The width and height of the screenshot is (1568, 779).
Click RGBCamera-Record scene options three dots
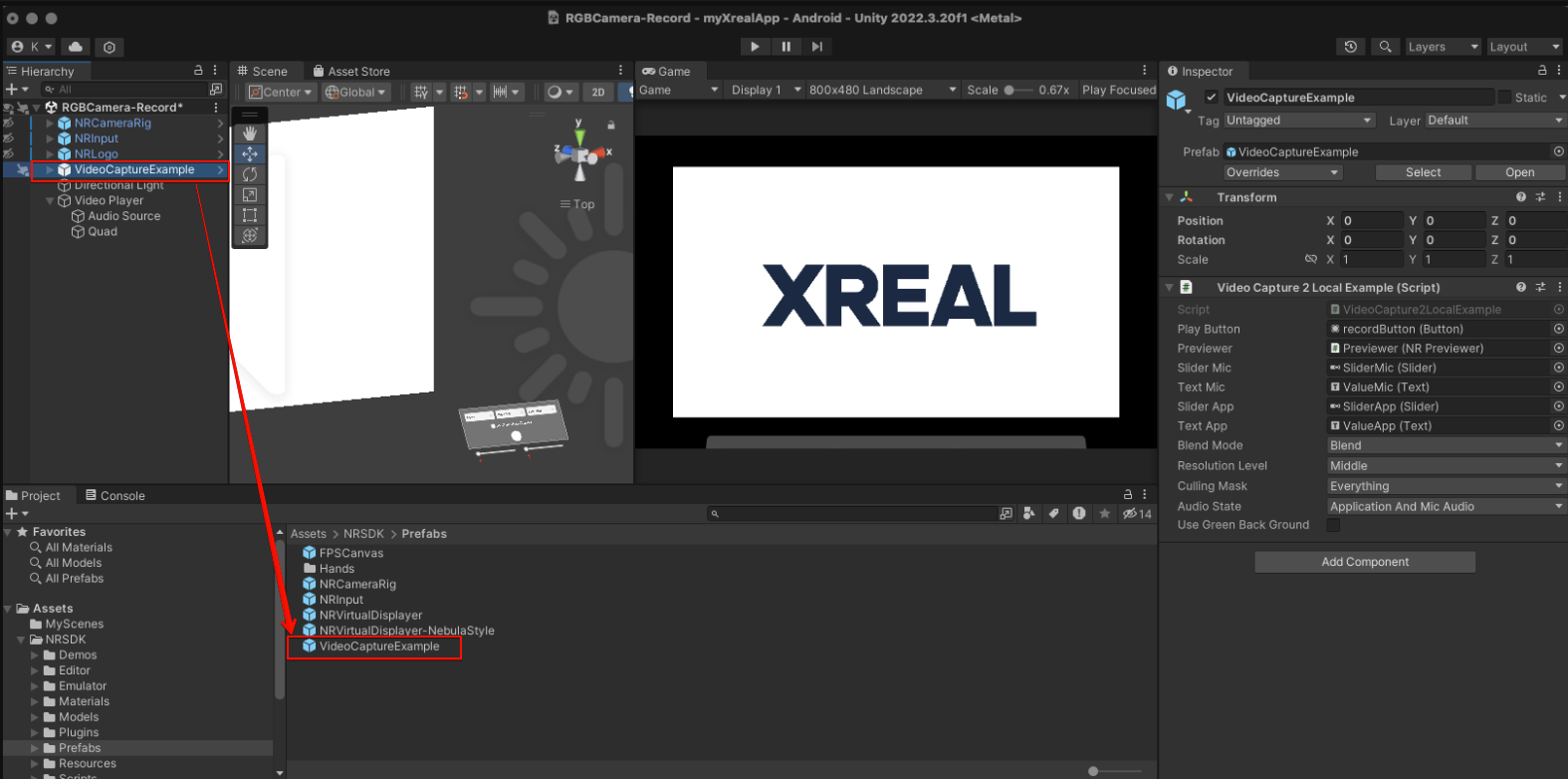point(215,108)
